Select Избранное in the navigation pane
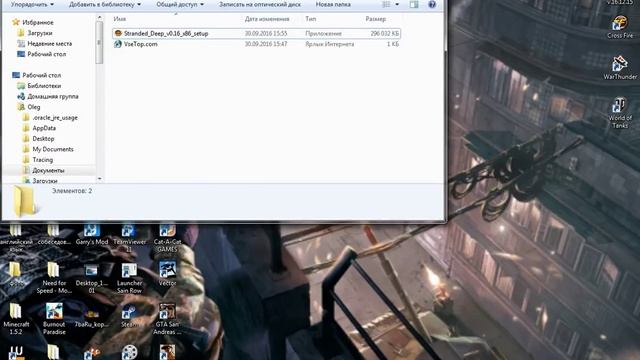 pos(33,22)
